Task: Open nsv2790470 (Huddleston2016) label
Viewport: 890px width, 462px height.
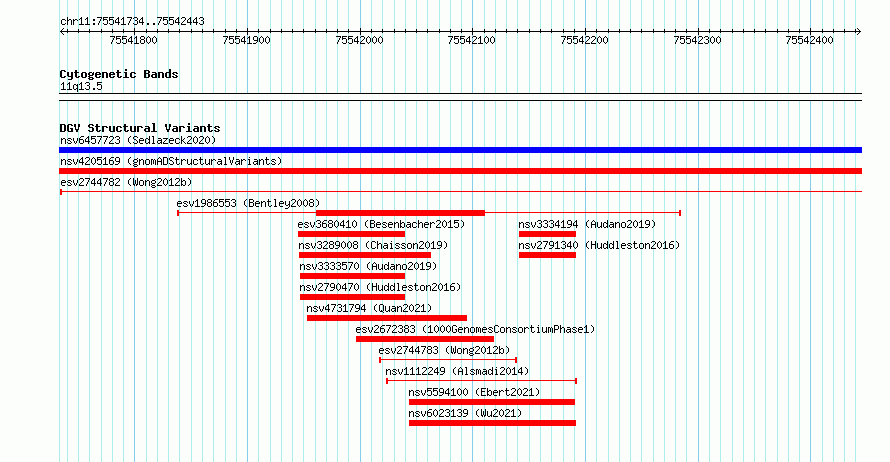Action: (380, 287)
